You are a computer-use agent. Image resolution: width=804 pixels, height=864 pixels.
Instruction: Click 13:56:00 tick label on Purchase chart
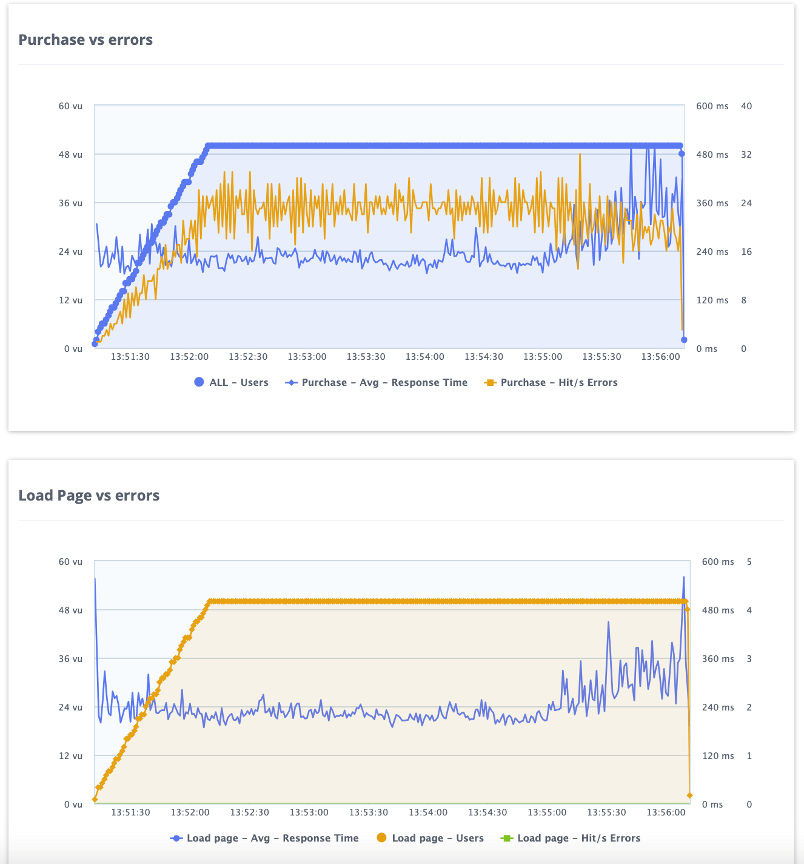661,357
